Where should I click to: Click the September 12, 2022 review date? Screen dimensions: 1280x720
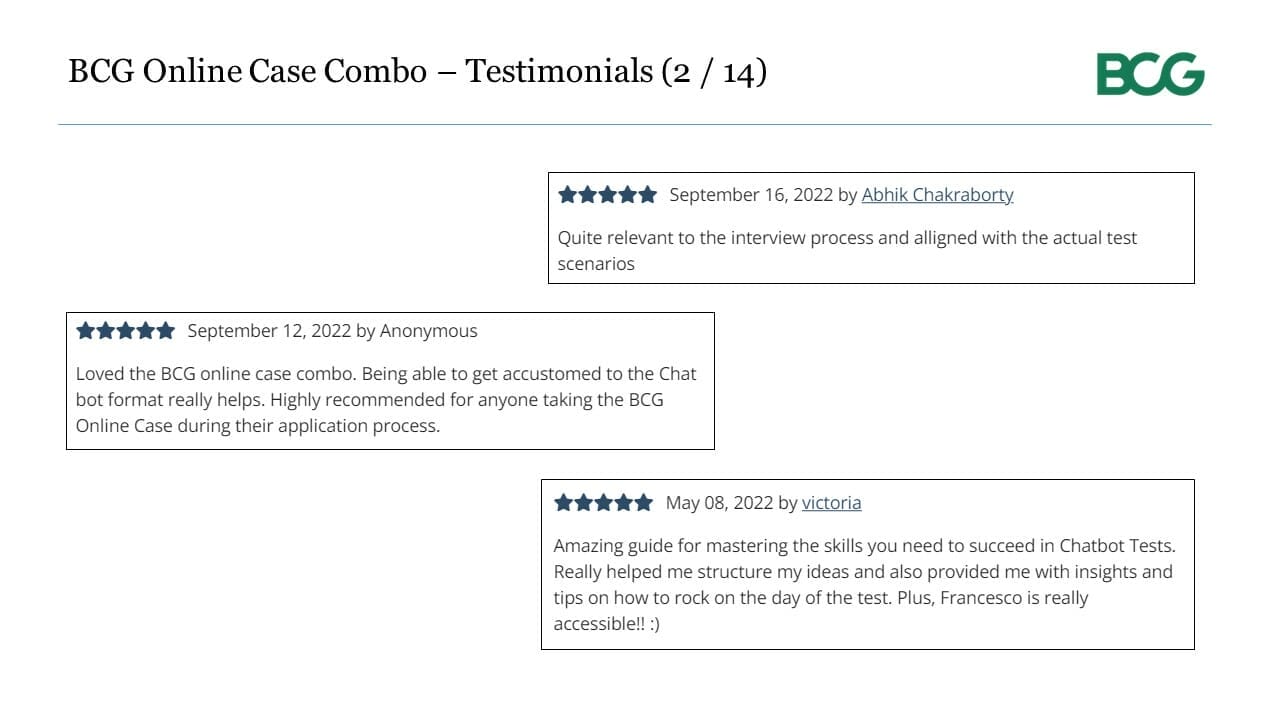click(269, 331)
